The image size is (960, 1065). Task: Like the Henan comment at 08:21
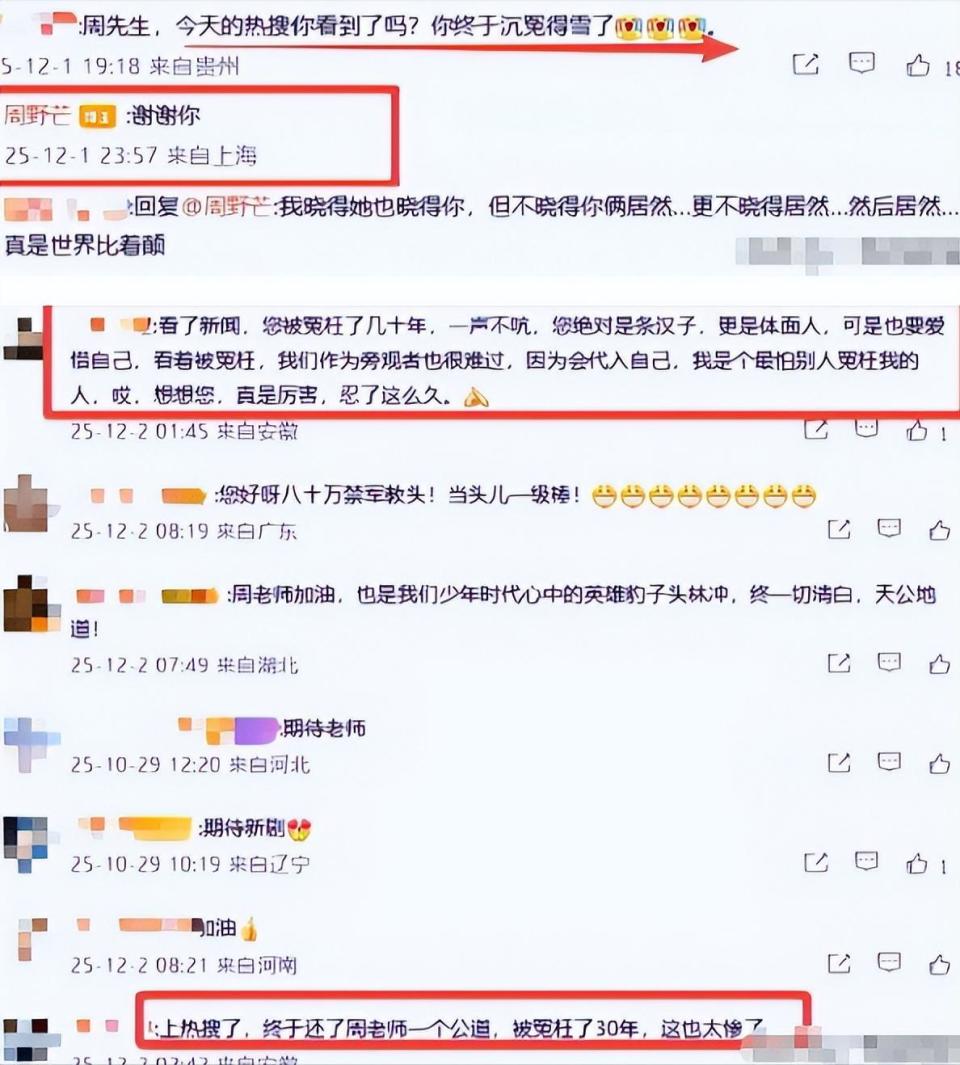(940, 963)
